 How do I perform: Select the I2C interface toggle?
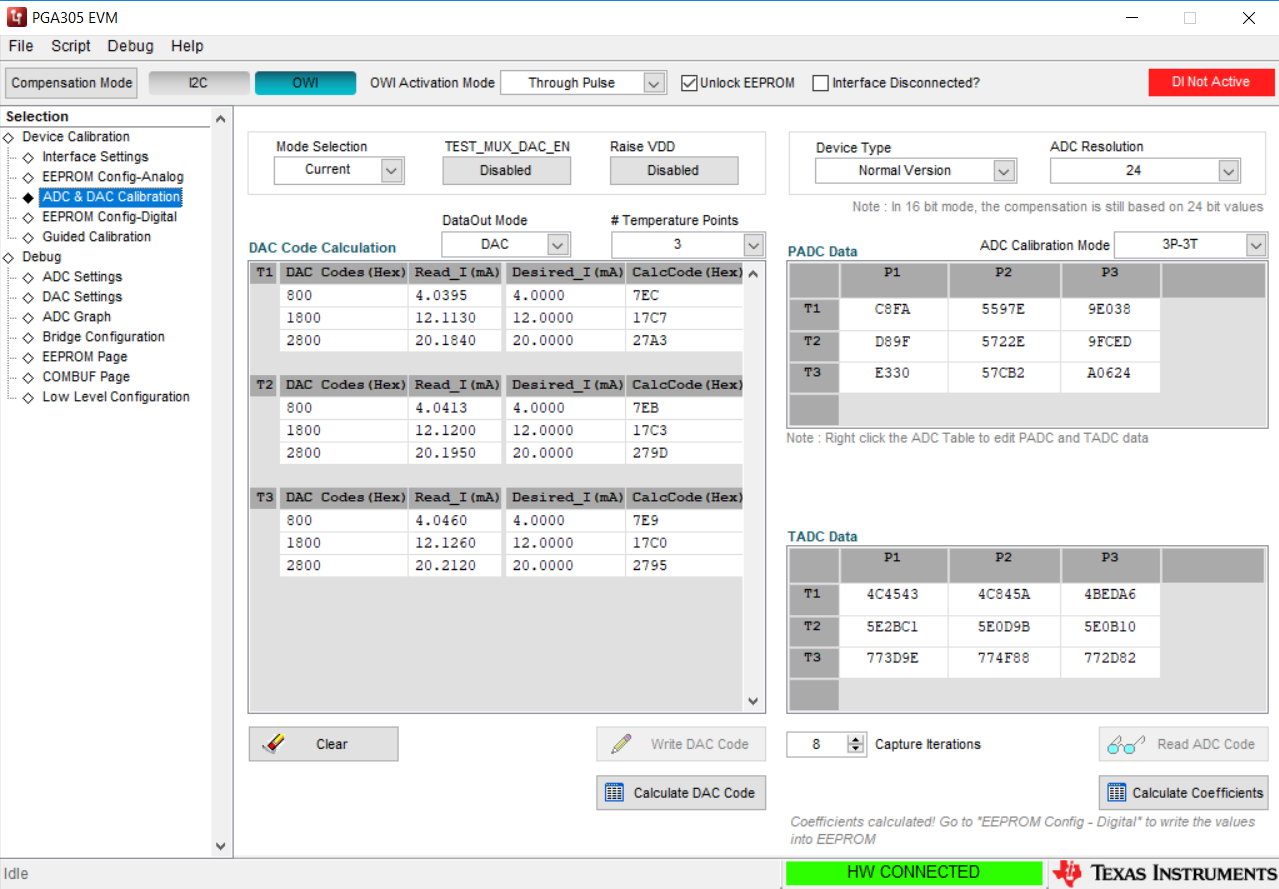click(x=199, y=83)
